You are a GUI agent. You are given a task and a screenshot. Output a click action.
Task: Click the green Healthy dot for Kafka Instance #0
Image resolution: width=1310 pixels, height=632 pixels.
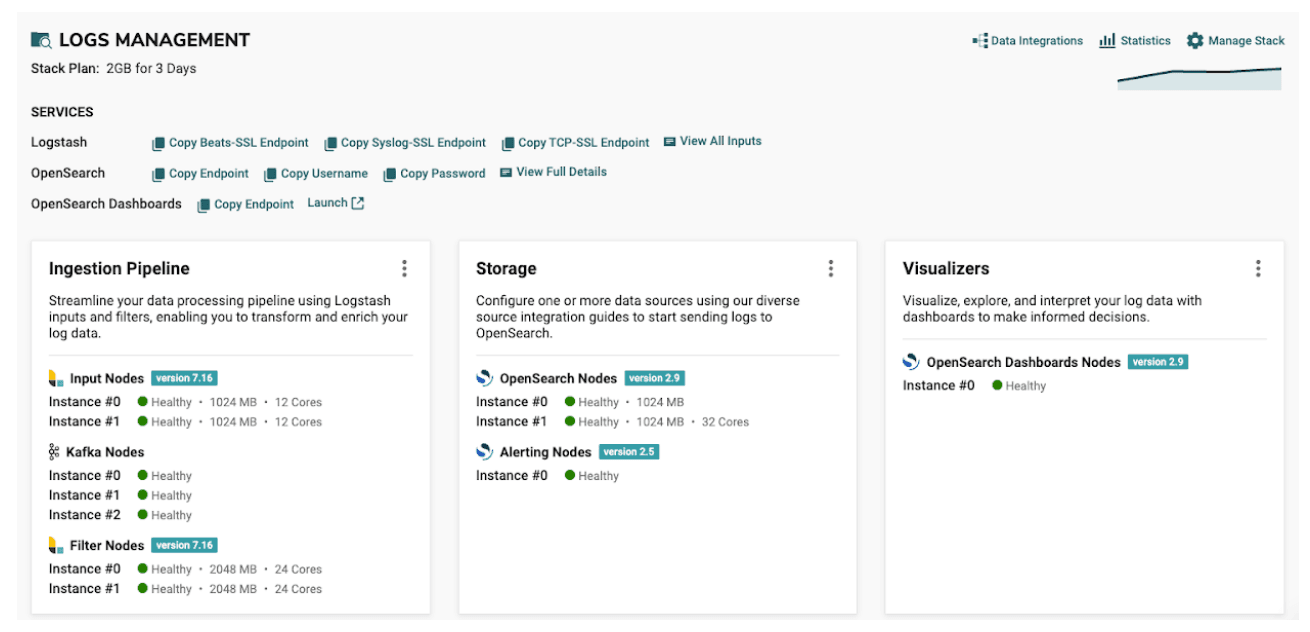coord(143,475)
